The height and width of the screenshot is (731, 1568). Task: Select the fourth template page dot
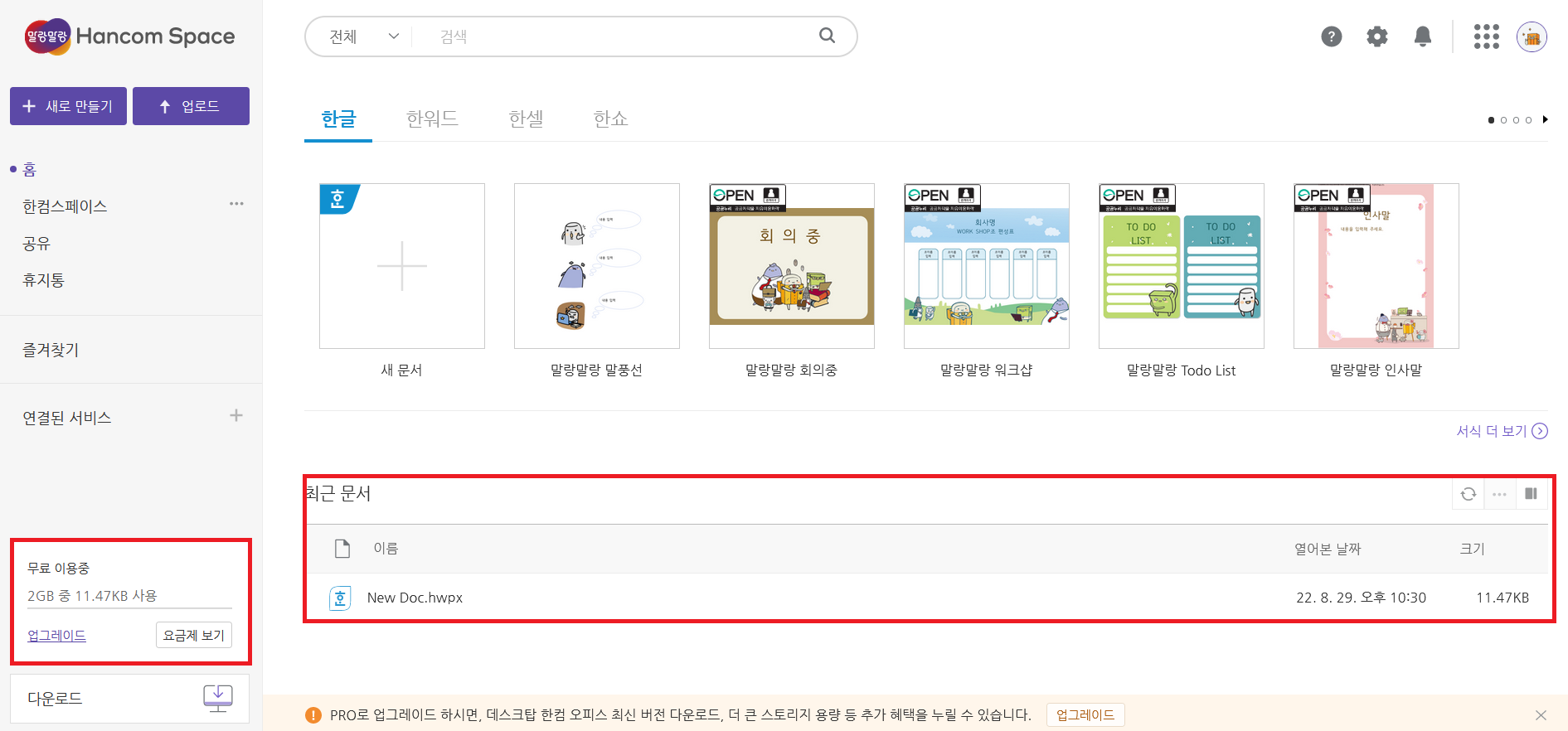(x=1528, y=120)
